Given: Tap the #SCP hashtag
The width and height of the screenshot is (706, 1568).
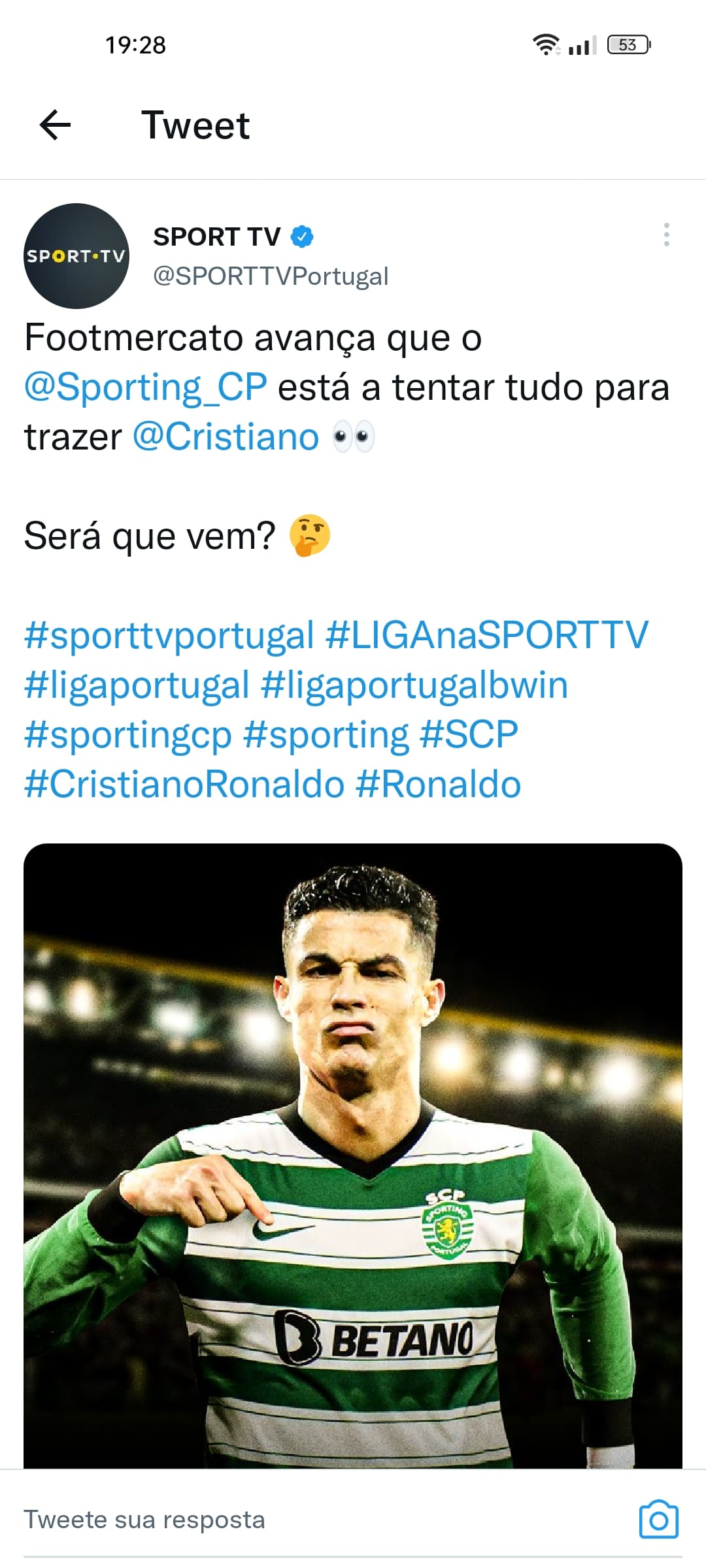Looking at the screenshot, I should pos(469,735).
